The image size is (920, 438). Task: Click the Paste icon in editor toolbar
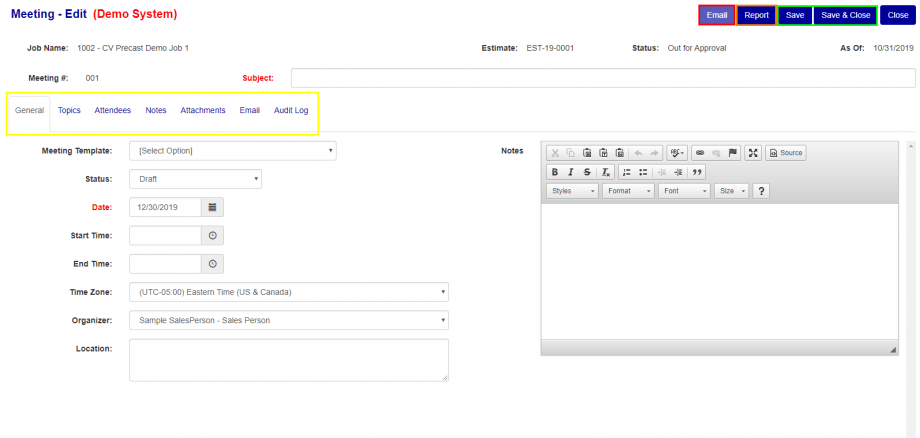587,152
